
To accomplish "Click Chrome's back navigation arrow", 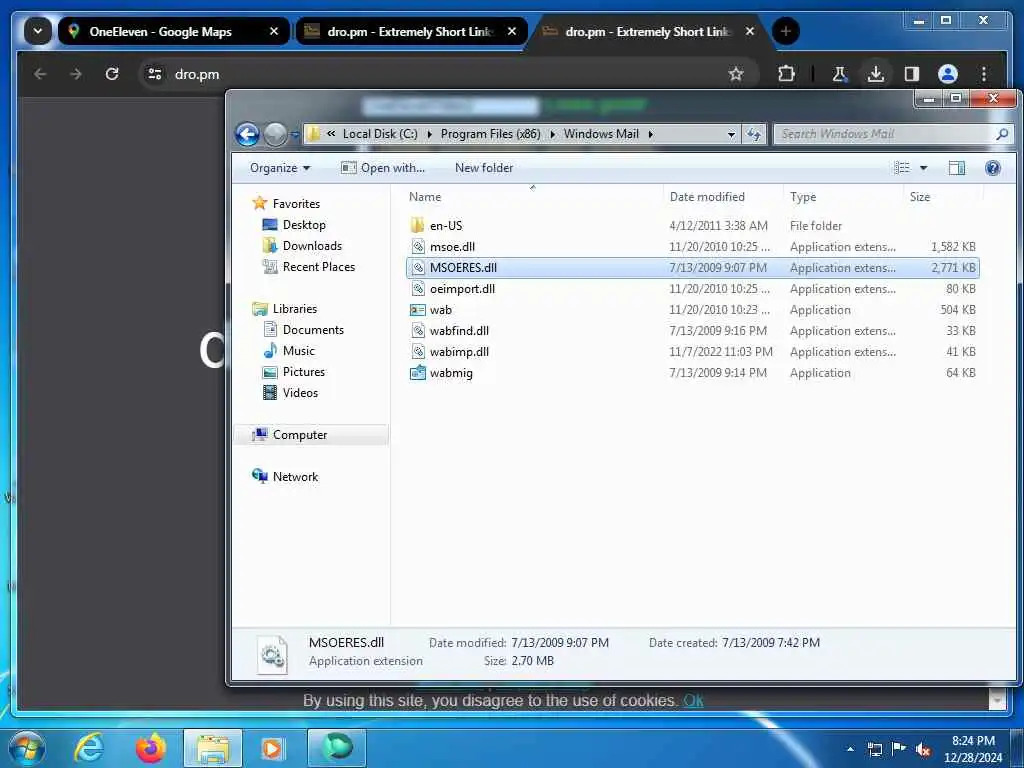I will tap(40, 74).
